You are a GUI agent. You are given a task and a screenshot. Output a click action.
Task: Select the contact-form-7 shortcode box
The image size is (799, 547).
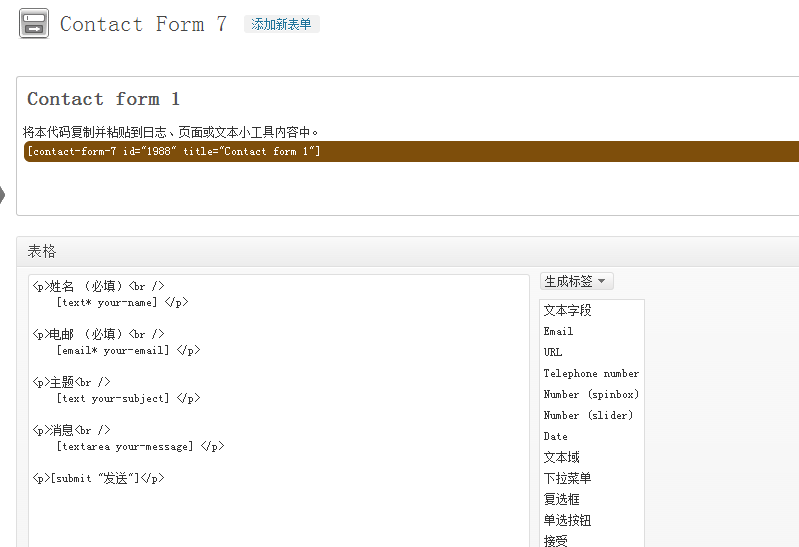[x=411, y=151]
